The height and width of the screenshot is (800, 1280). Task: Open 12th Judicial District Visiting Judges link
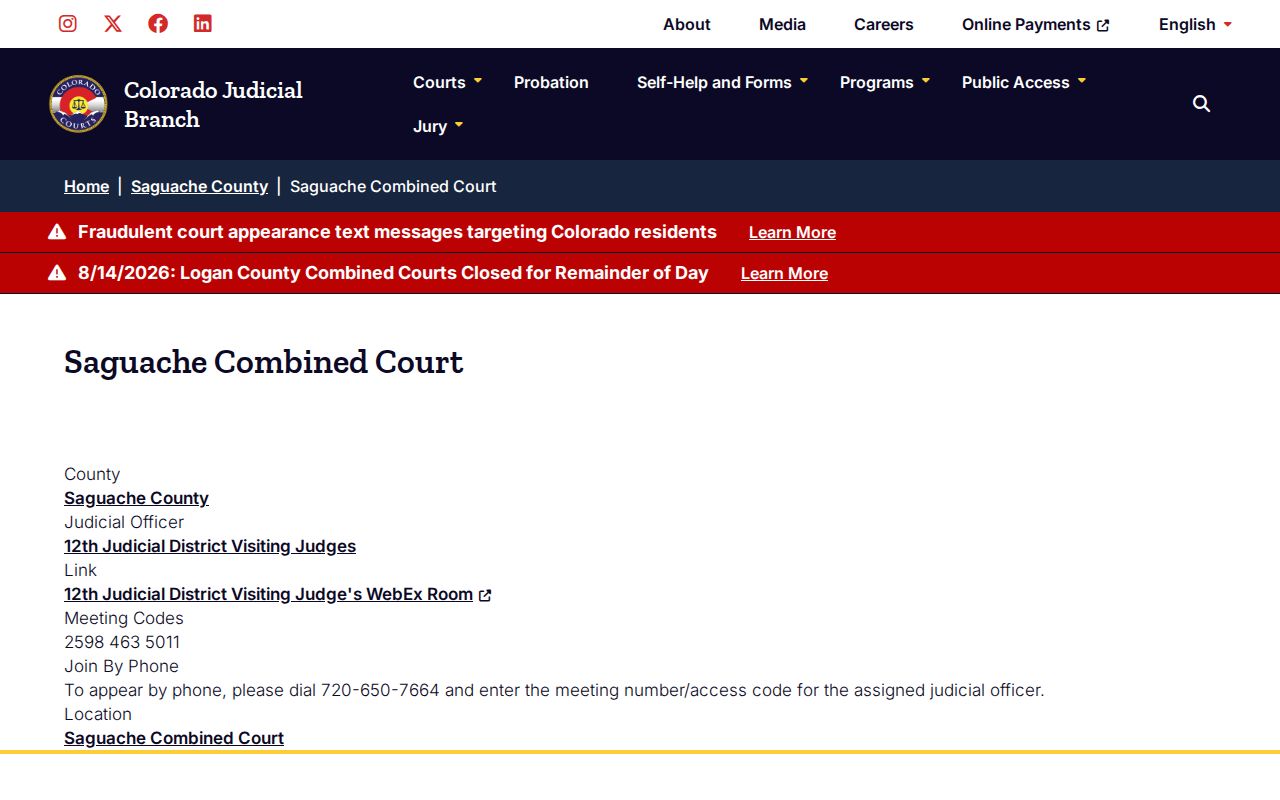[x=210, y=546]
